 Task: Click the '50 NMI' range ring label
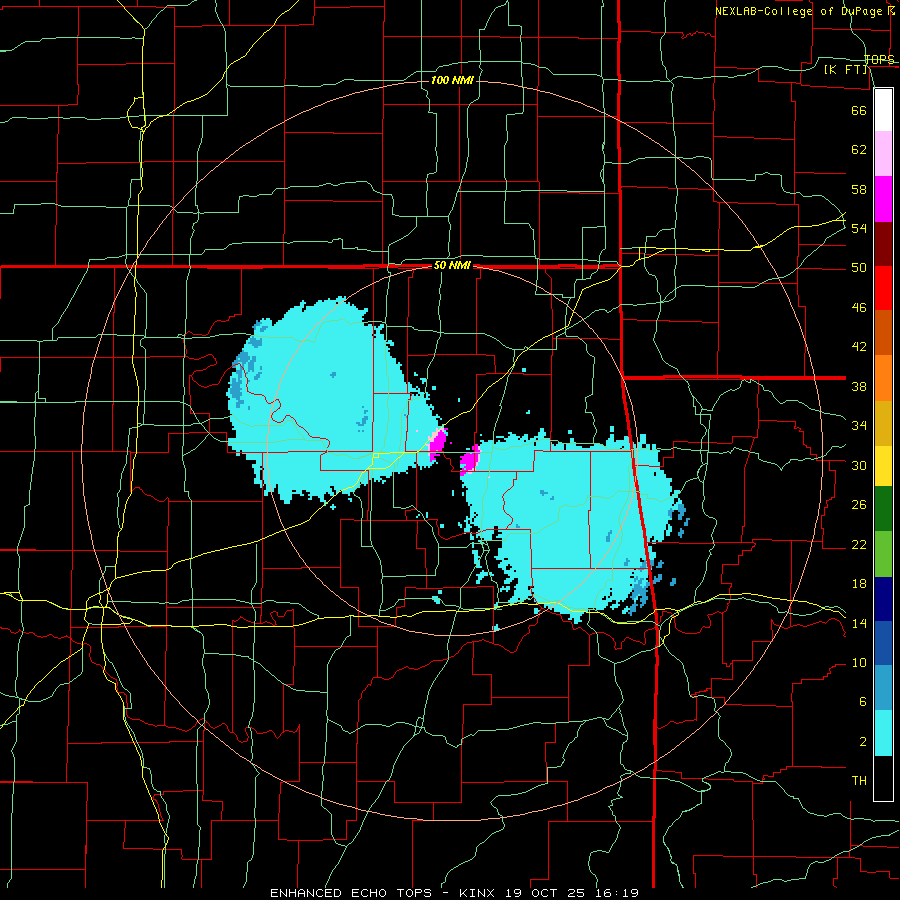pyautogui.click(x=452, y=265)
